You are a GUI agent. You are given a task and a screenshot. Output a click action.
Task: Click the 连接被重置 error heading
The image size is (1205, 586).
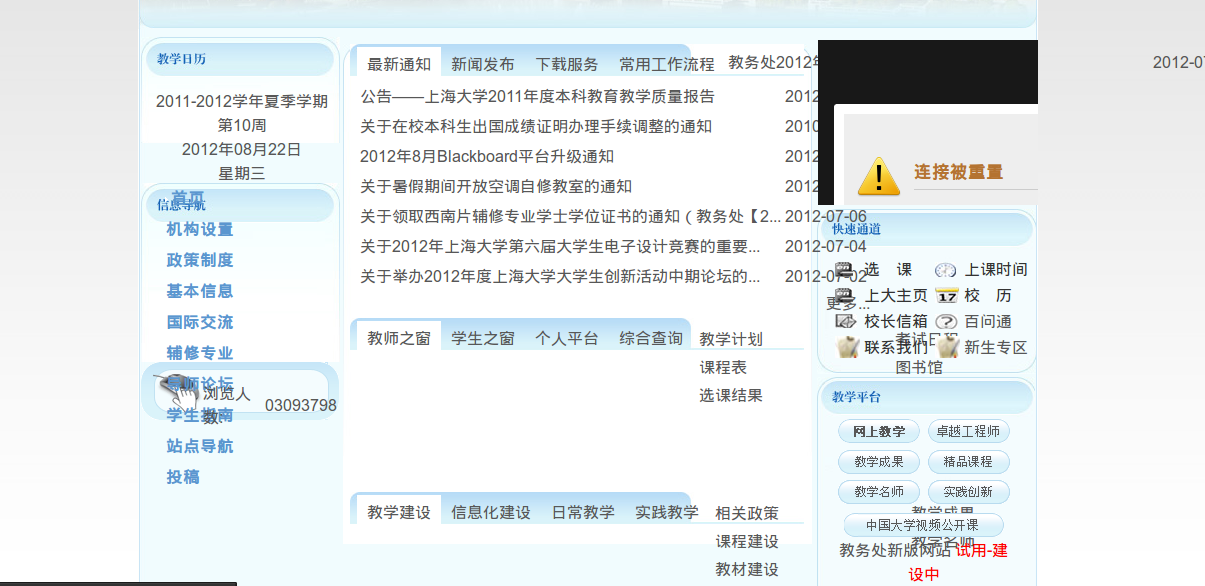958,172
